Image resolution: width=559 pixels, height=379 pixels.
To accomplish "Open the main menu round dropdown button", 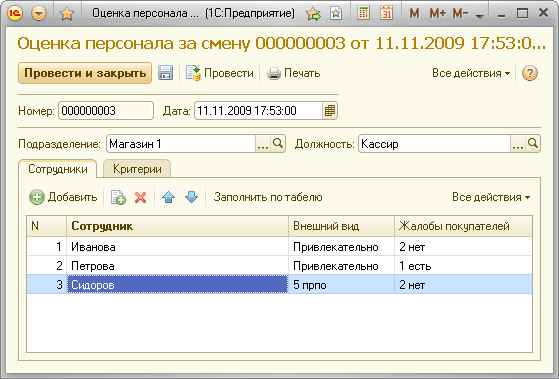I will tap(39, 14).
